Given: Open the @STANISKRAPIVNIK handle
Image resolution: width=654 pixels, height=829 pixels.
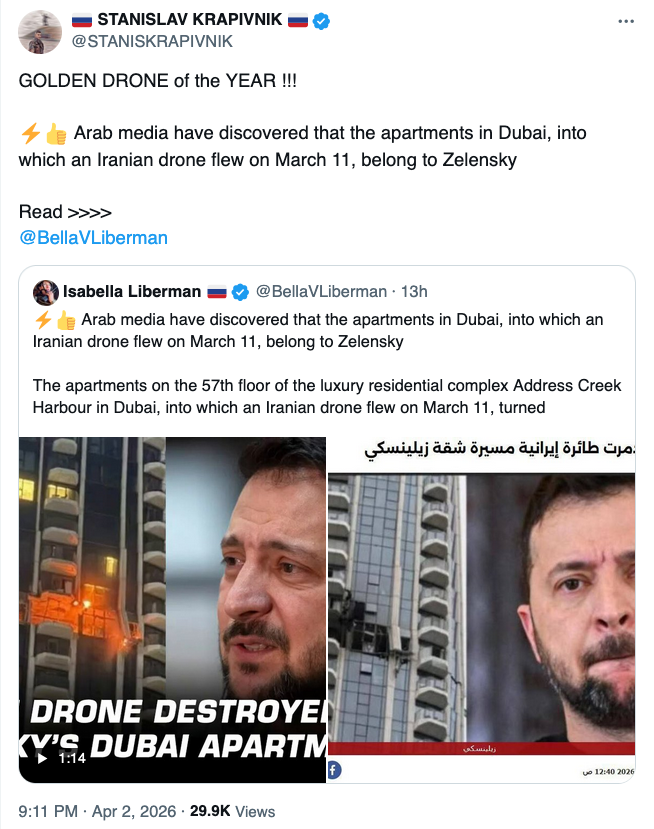Looking at the screenshot, I should pos(152,41).
